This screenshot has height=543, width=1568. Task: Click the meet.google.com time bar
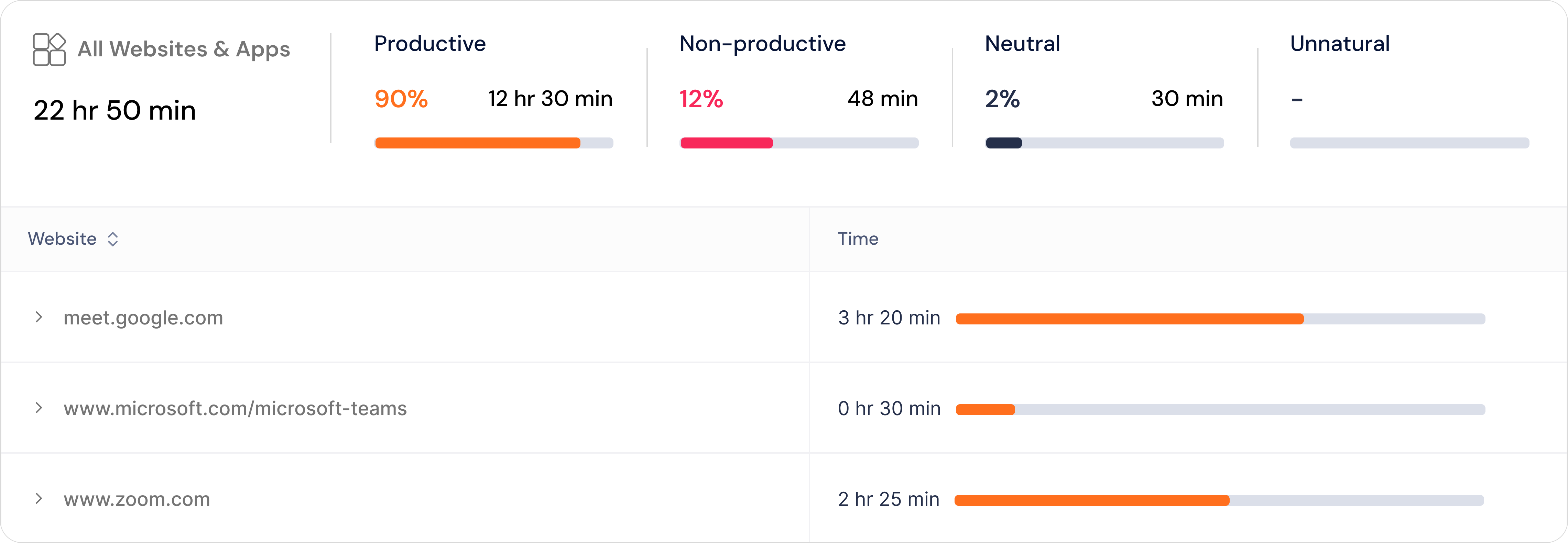point(1130,319)
